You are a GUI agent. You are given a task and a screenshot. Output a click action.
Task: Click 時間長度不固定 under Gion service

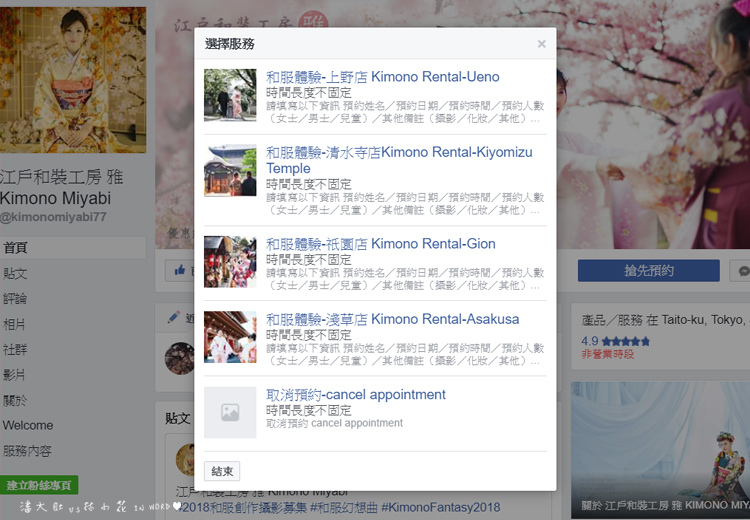[x=309, y=260]
